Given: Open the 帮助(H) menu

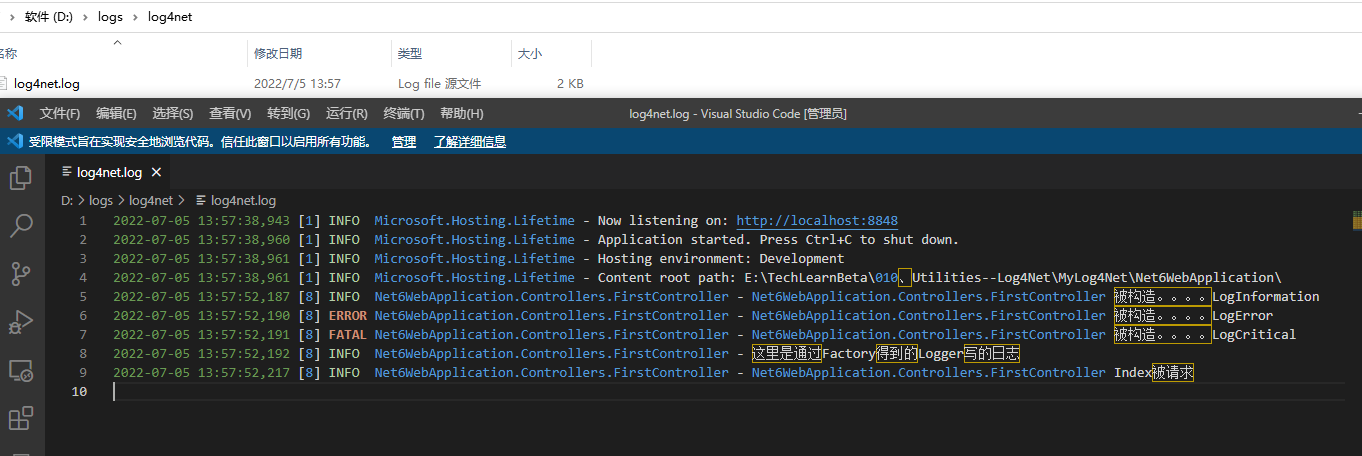Looking at the screenshot, I should pyautogui.click(x=461, y=114).
